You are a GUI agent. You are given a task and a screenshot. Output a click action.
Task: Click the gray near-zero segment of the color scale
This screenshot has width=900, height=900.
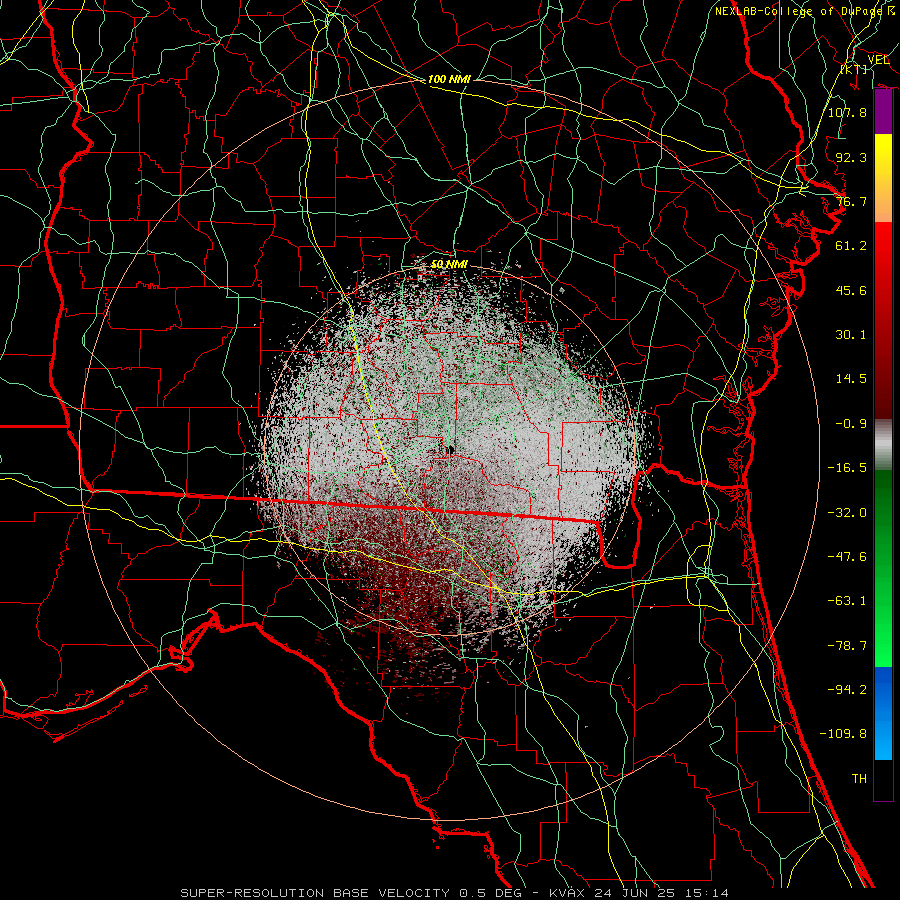(883, 444)
